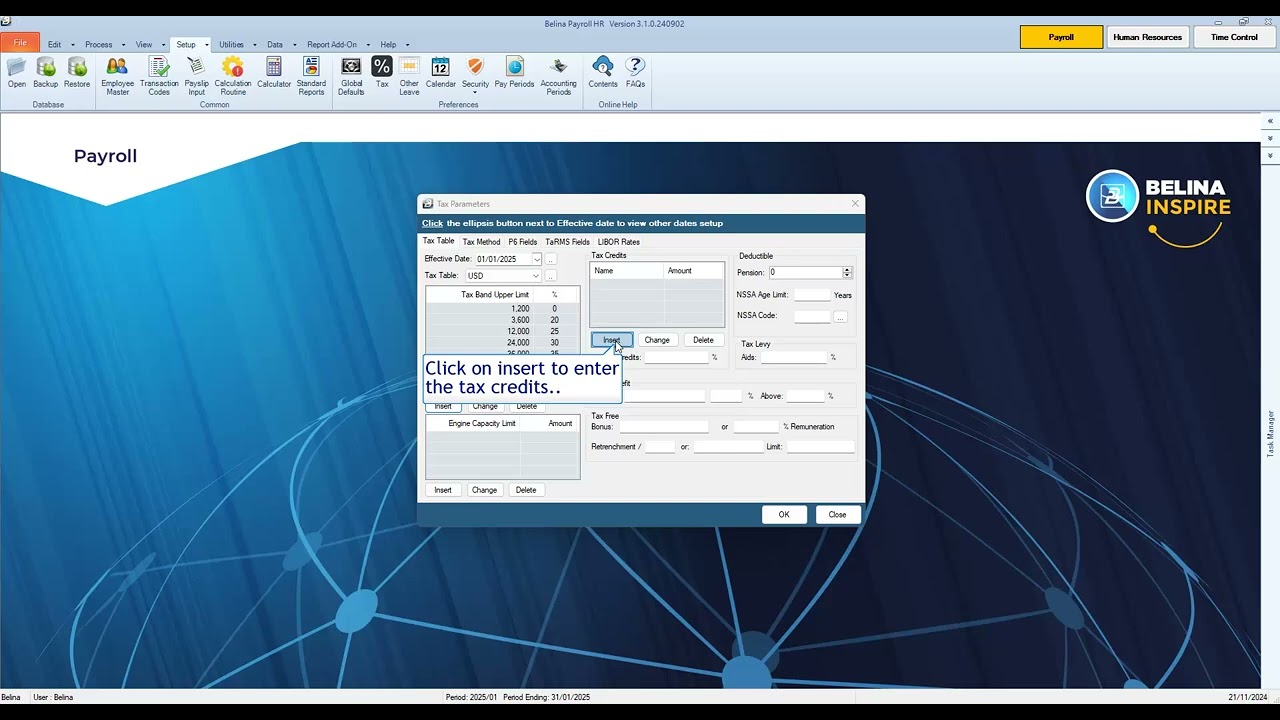Select the 3,600 tax band row

tap(502, 320)
